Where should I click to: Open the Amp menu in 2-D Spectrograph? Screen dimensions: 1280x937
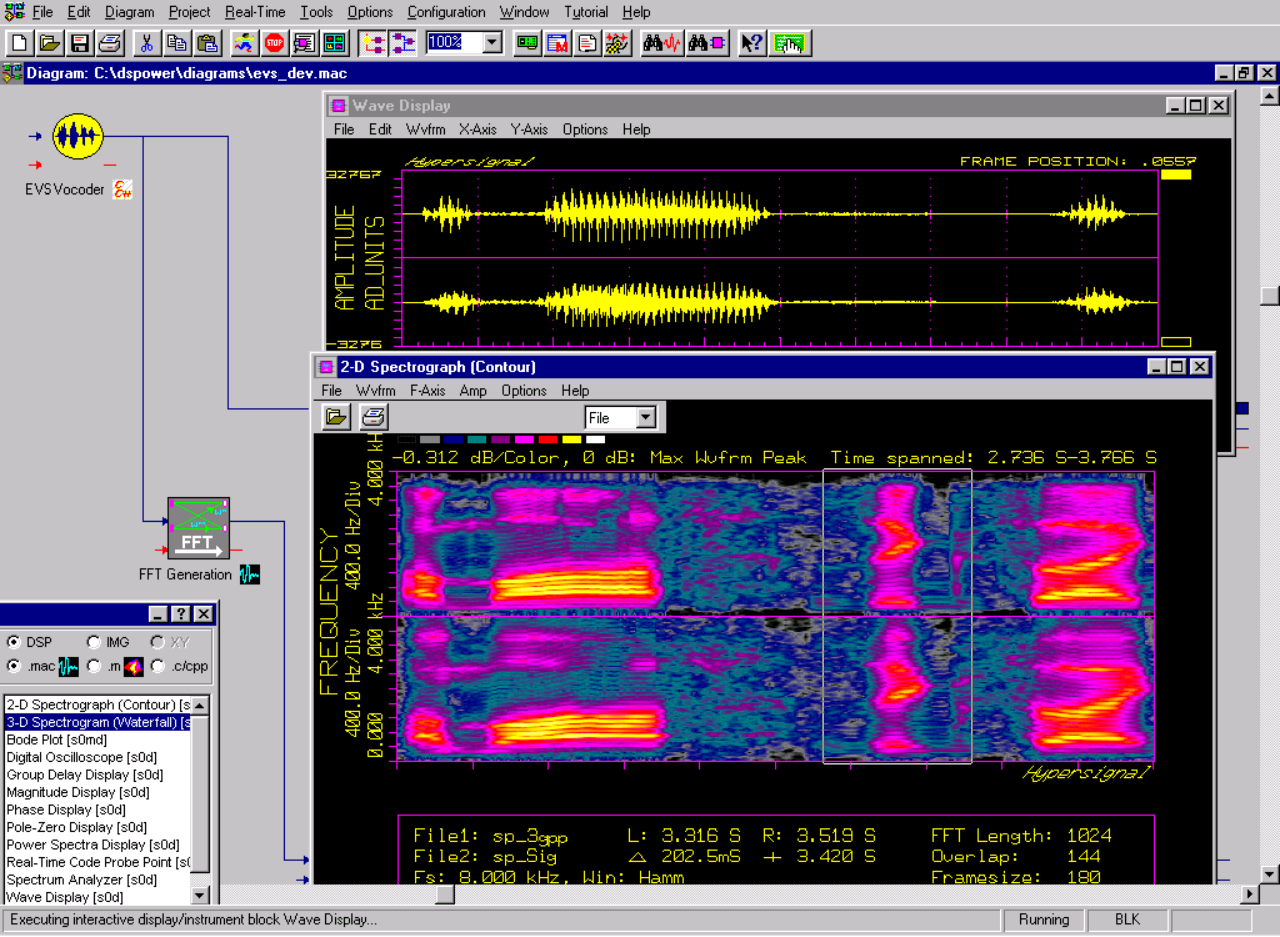point(473,390)
